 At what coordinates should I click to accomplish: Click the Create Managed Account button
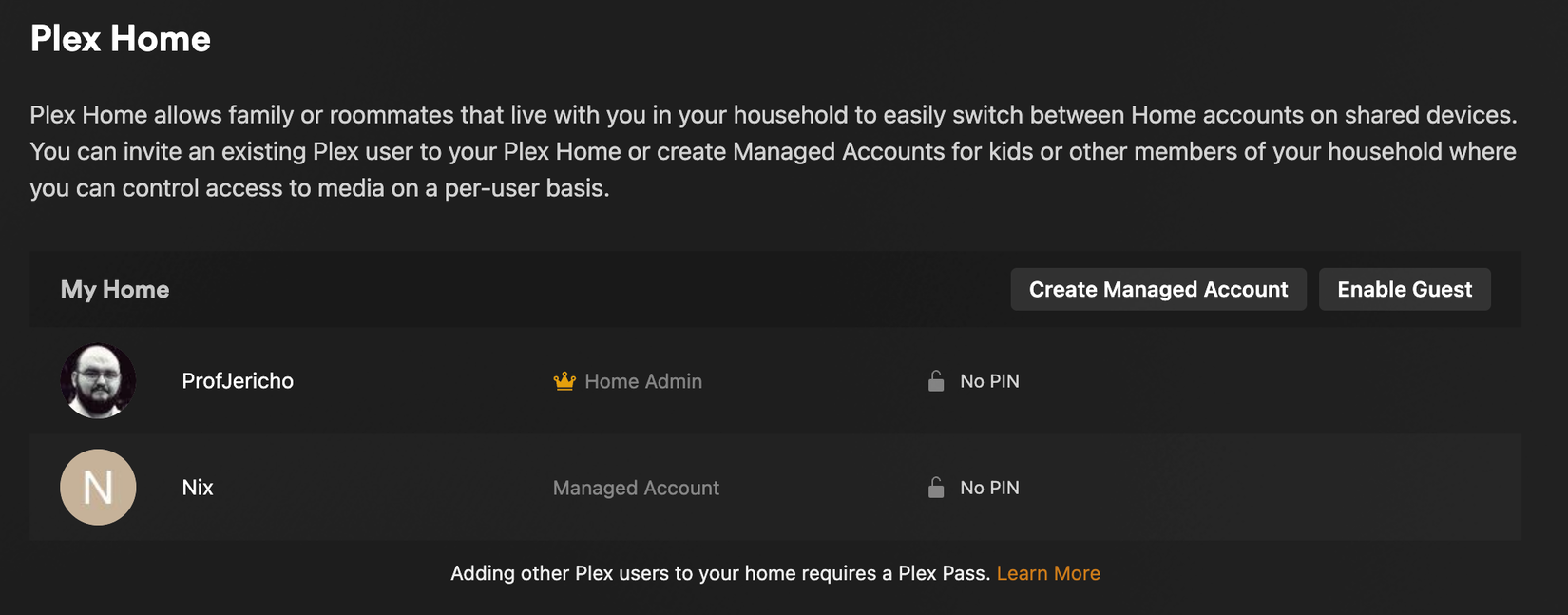(x=1158, y=289)
